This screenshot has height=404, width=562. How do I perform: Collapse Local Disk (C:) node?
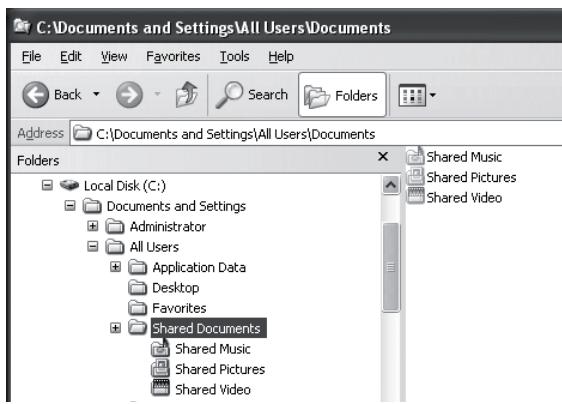point(47,185)
